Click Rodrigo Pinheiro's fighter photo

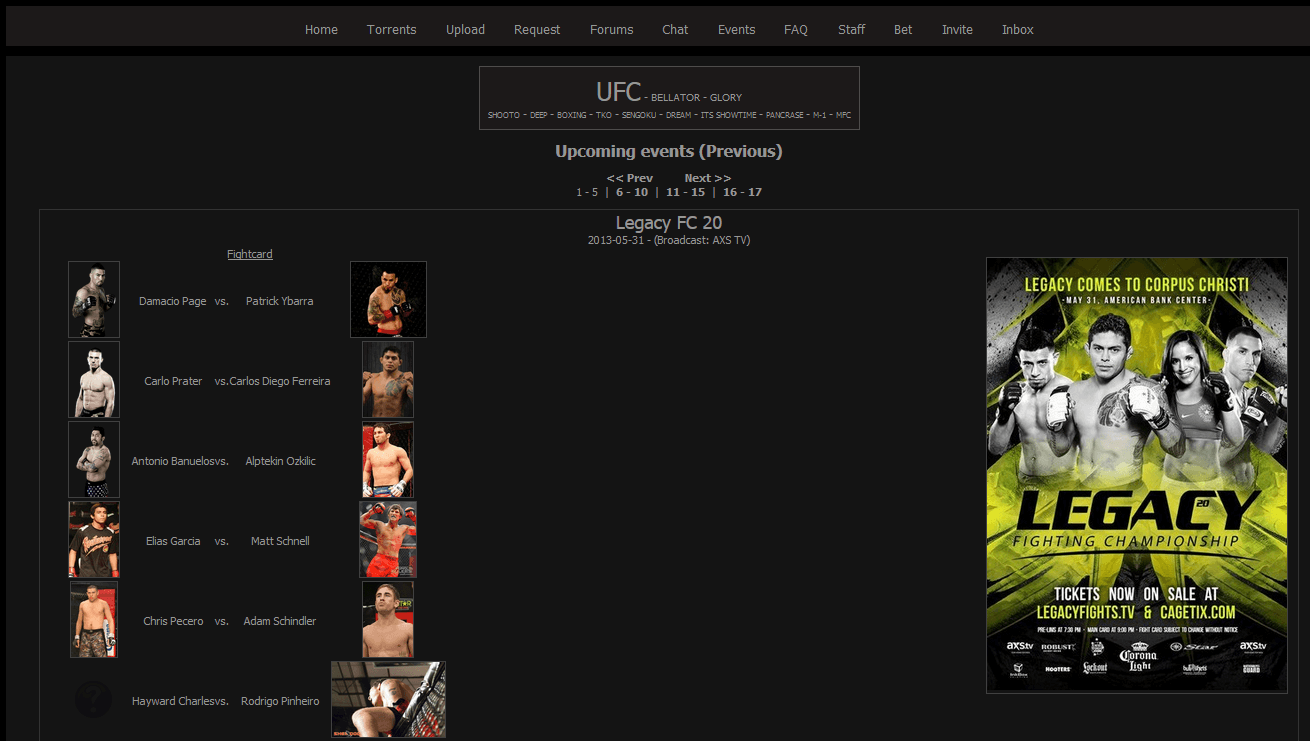pyautogui.click(x=388, y=700)
